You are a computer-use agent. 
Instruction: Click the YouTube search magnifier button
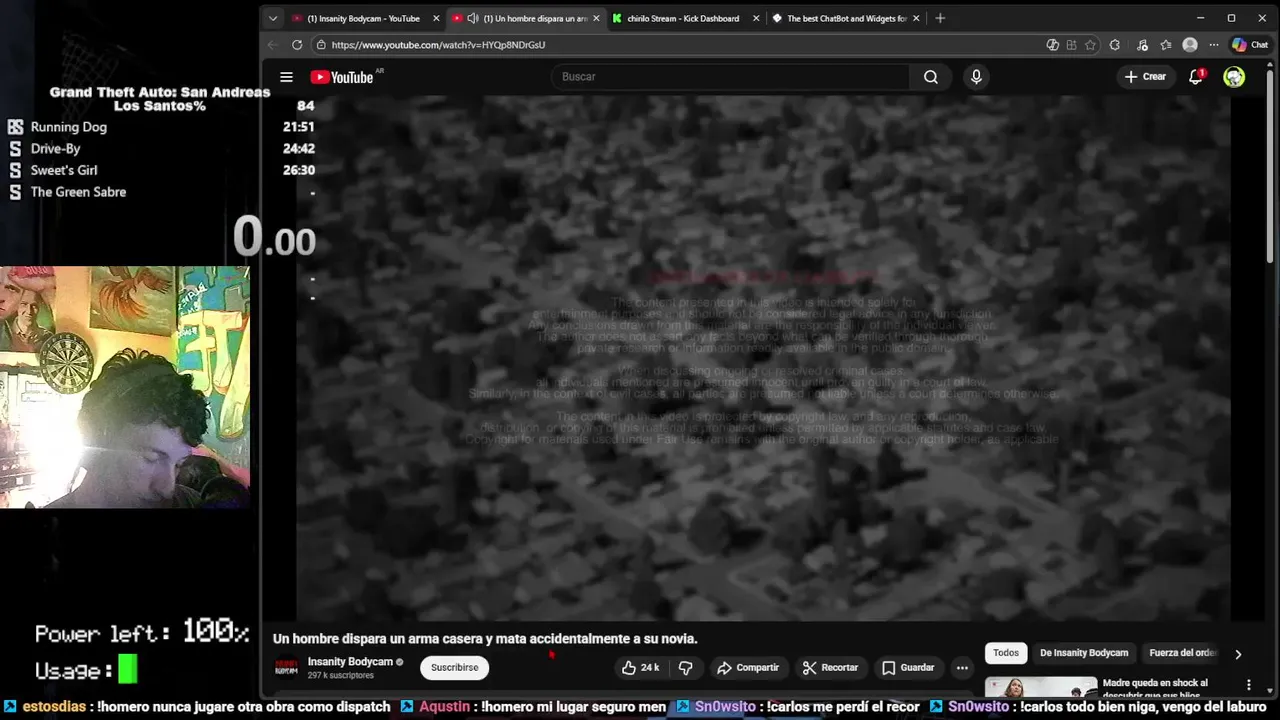pyautogui.click(x=931, y=77)
